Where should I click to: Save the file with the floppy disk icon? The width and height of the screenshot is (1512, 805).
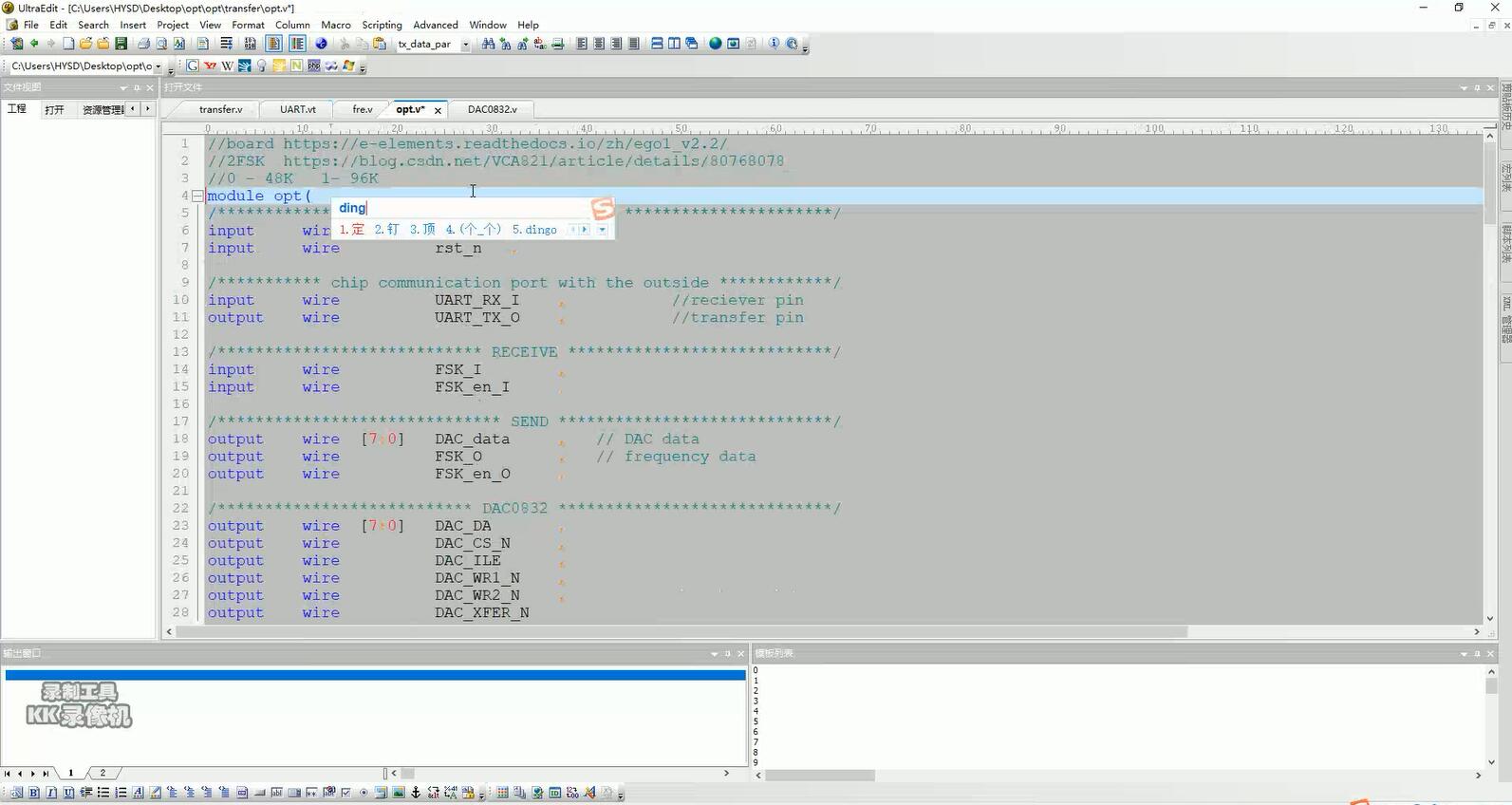121,44
